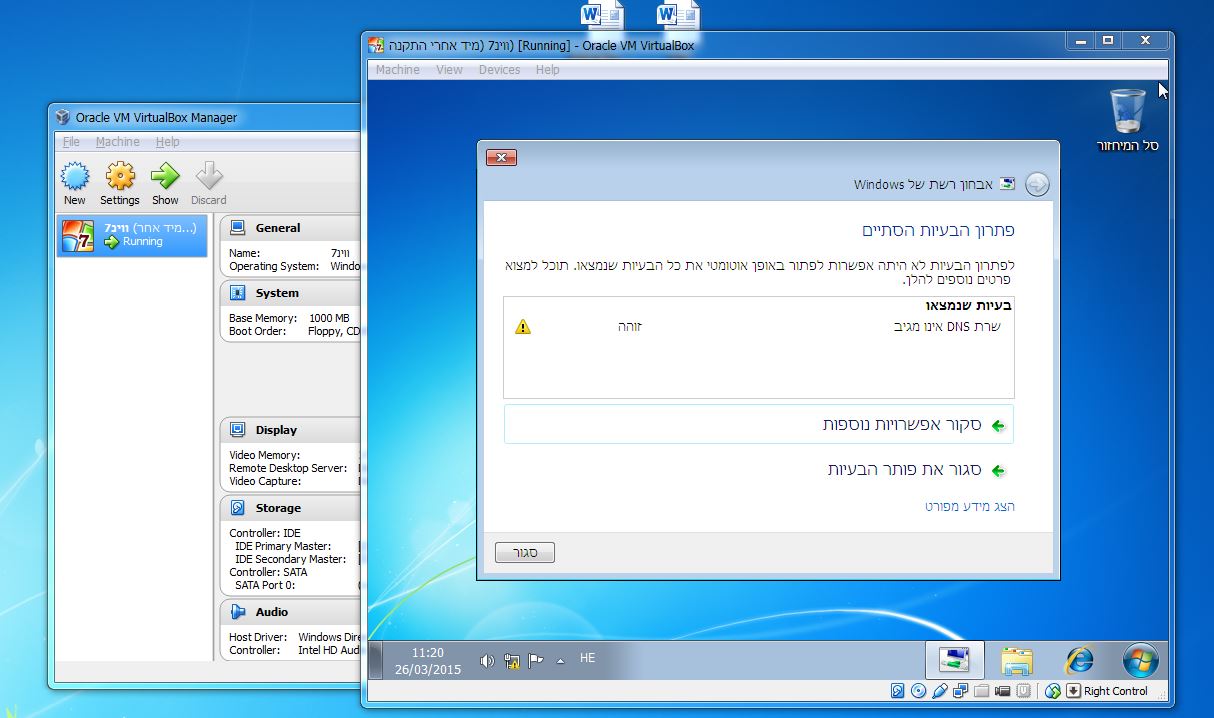The width and height of the screenshot is (1214, 718).
Task: Open Help menu in VirtualBox Manager
Action: click(167, 142)
